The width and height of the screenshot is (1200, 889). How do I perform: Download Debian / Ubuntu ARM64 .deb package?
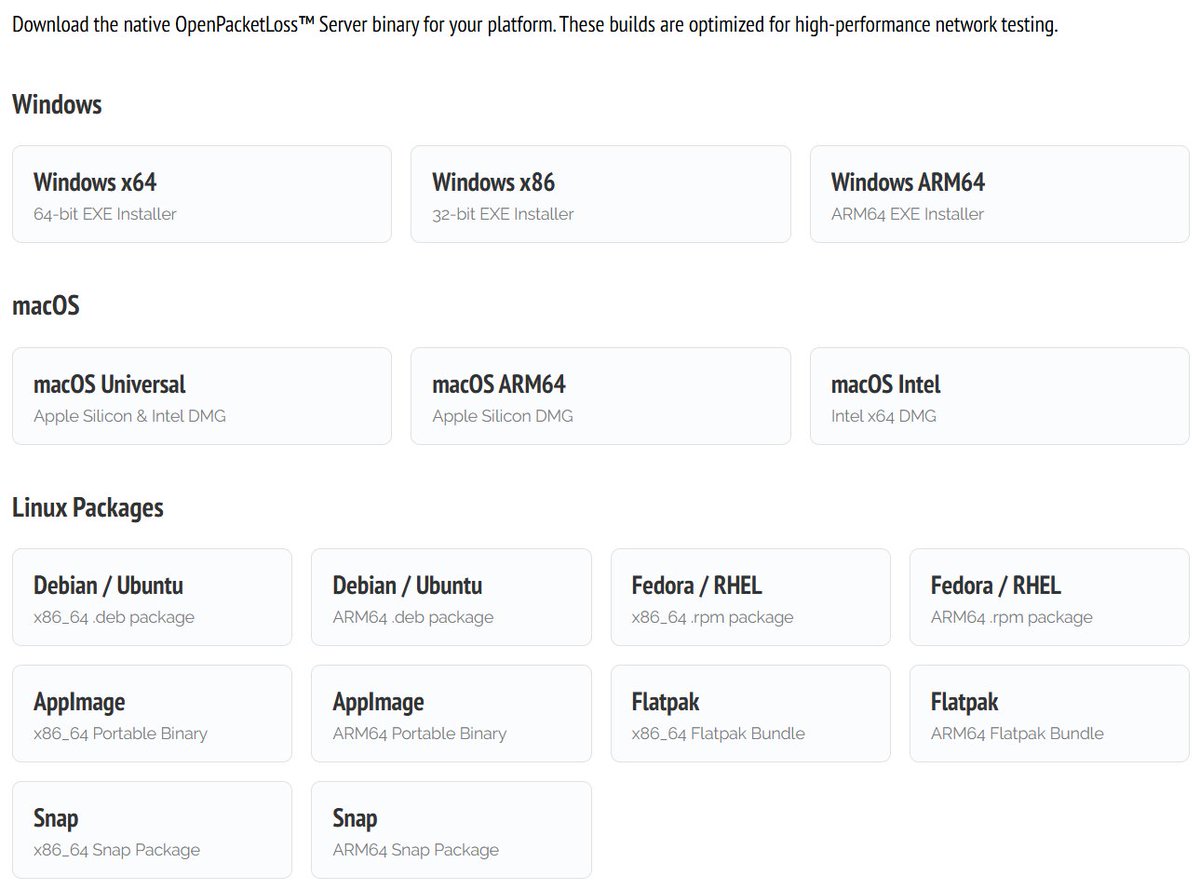(x=451, y=597)
